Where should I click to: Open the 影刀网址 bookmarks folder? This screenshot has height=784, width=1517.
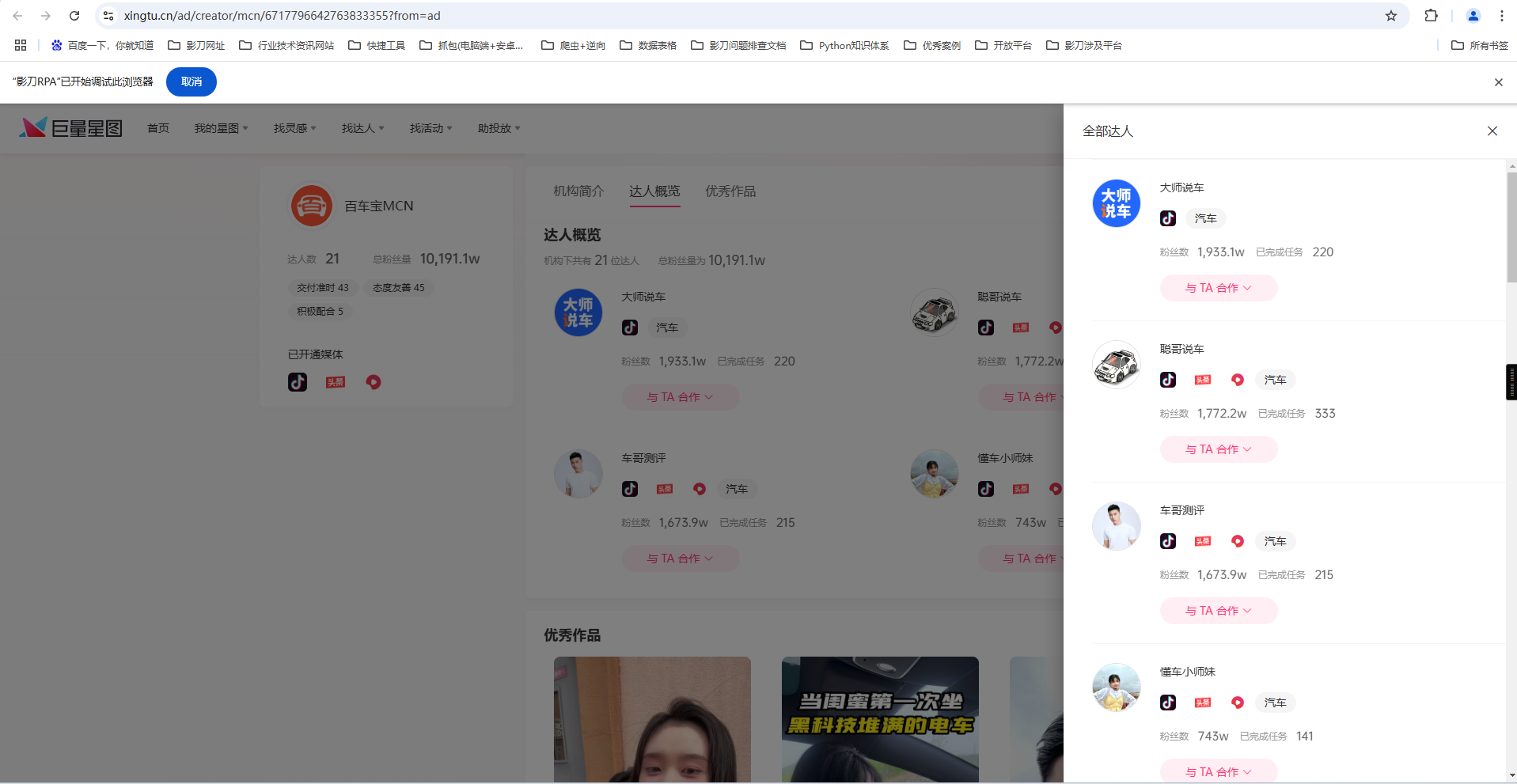click(x=197, y=45)
